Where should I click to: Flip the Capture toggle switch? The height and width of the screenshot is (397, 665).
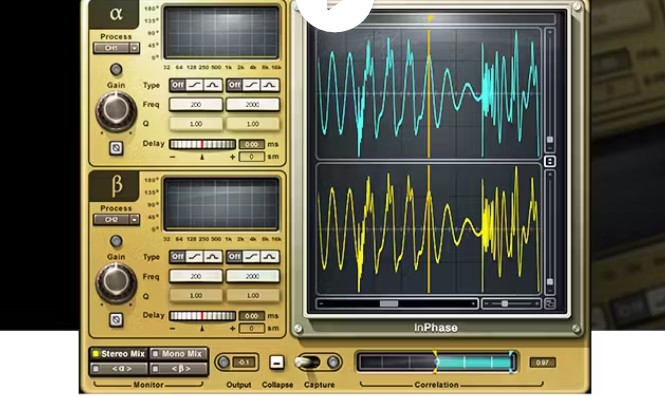[308, 362]
